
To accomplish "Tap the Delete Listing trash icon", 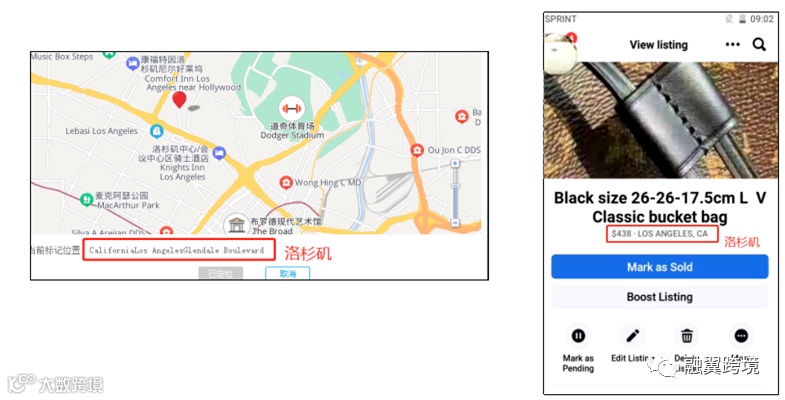I will pos(687,335).
